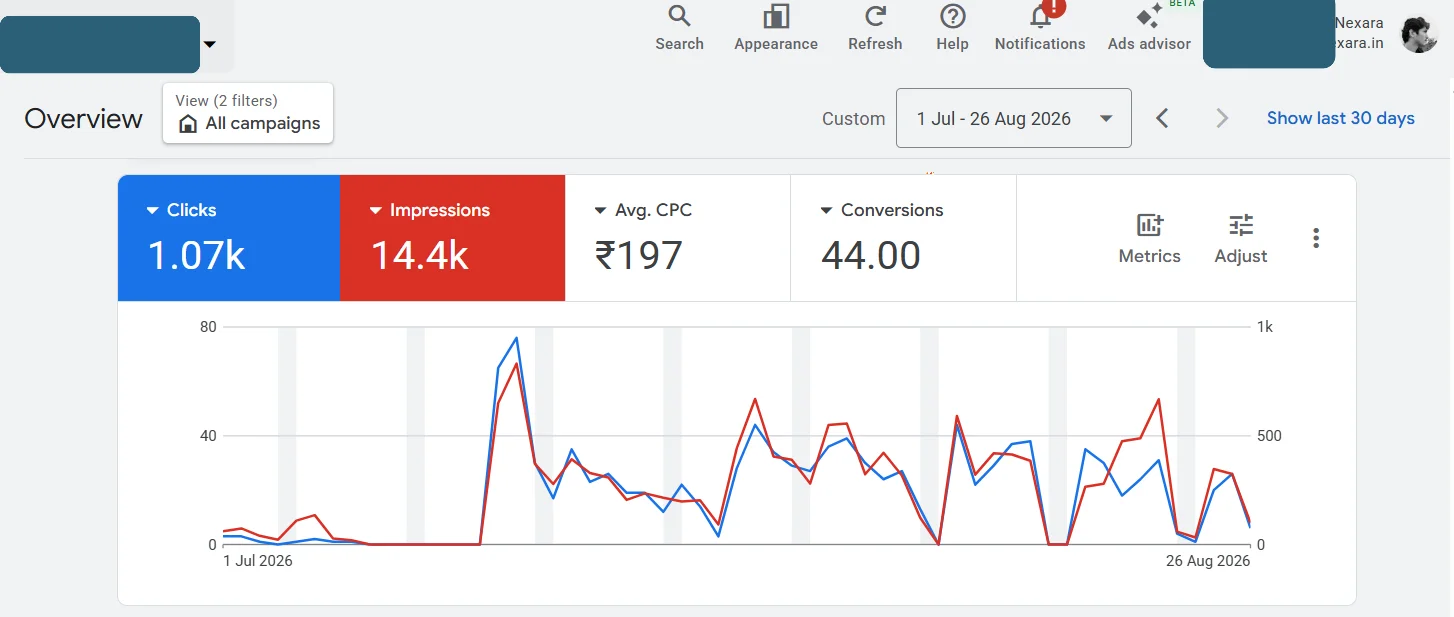Open the Help menu

click(x=952, y=28)
